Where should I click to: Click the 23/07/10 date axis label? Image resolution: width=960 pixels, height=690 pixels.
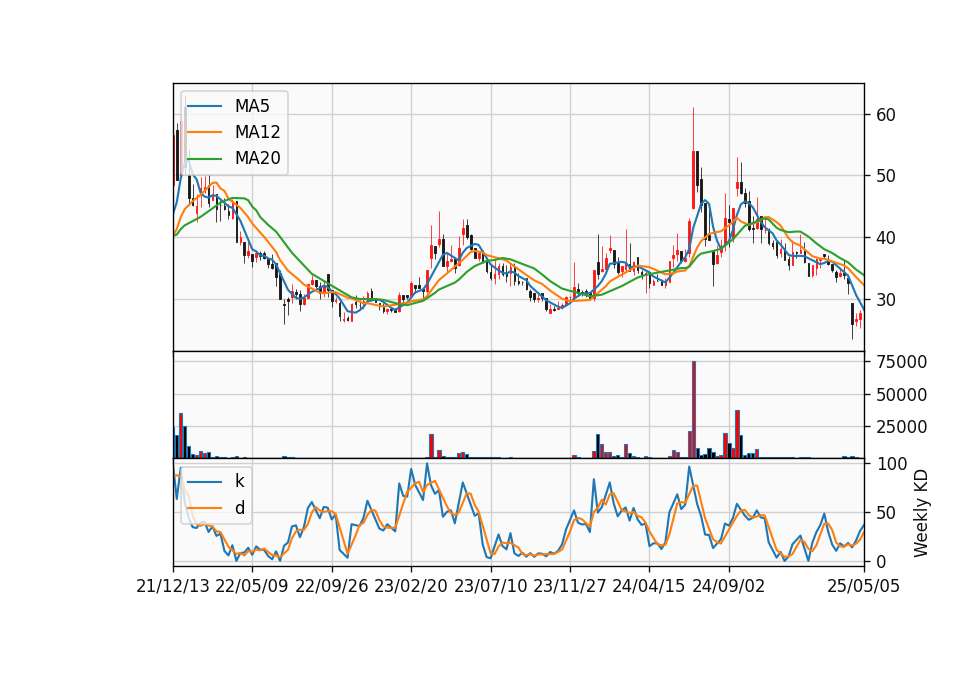(490, 586)
